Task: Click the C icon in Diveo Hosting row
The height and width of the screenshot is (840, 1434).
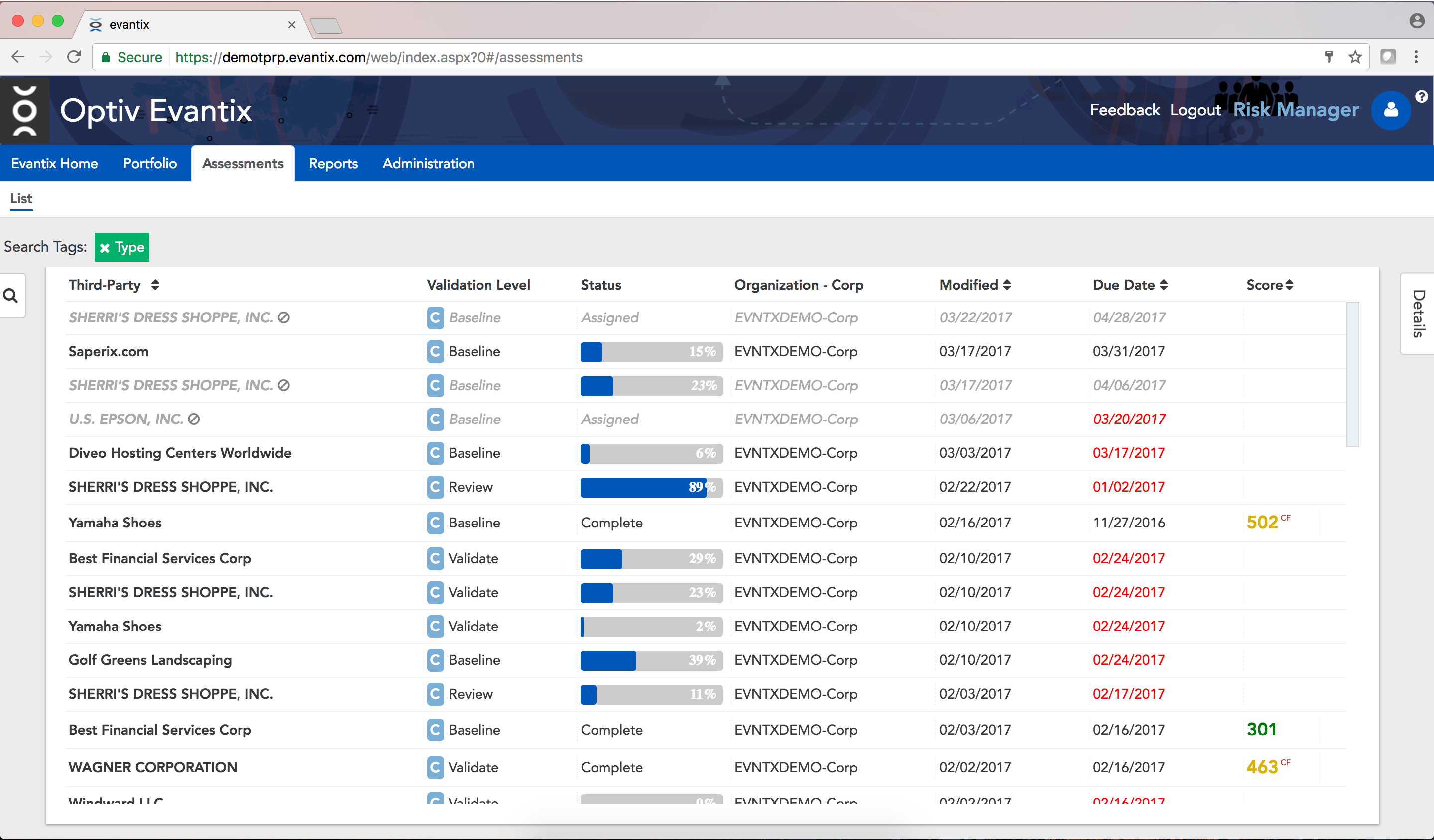Action: [x=435, y=453]
